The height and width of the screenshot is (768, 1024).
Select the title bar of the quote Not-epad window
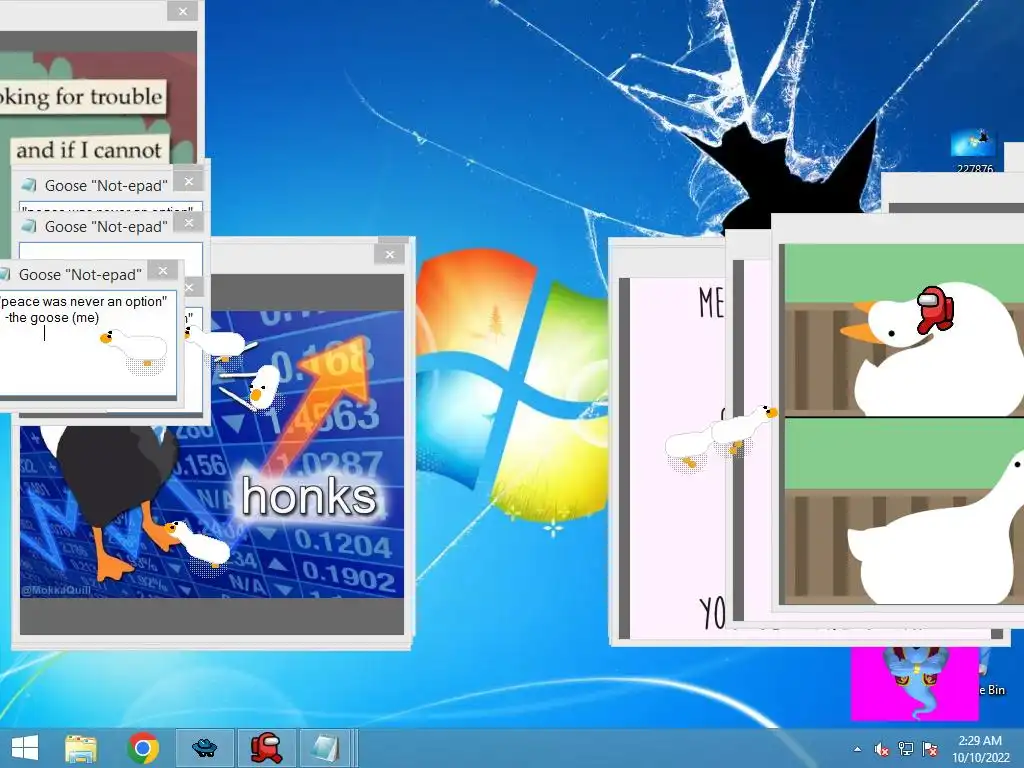80,274
